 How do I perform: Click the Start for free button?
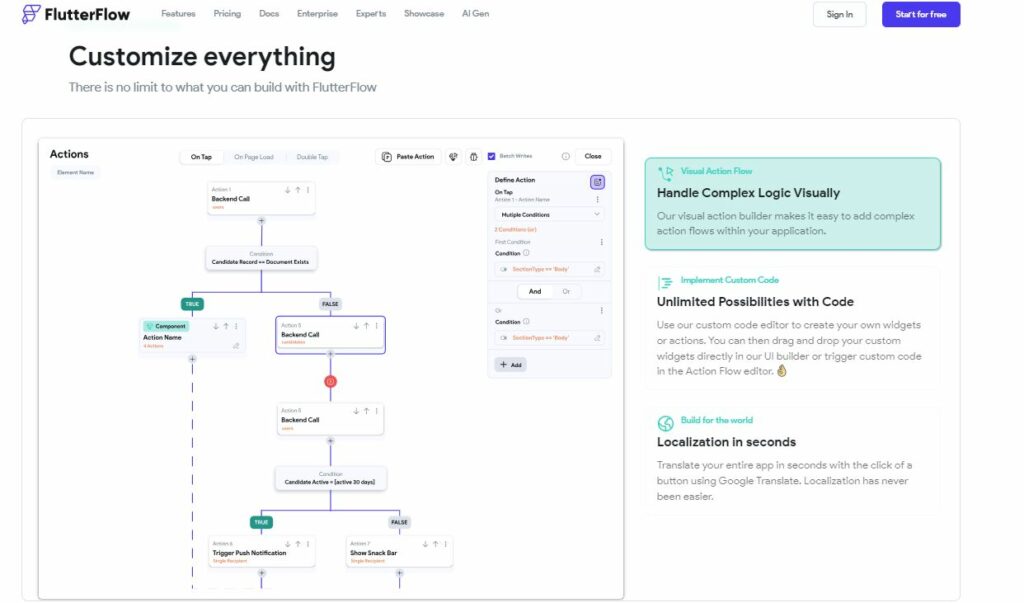(921, 14)
